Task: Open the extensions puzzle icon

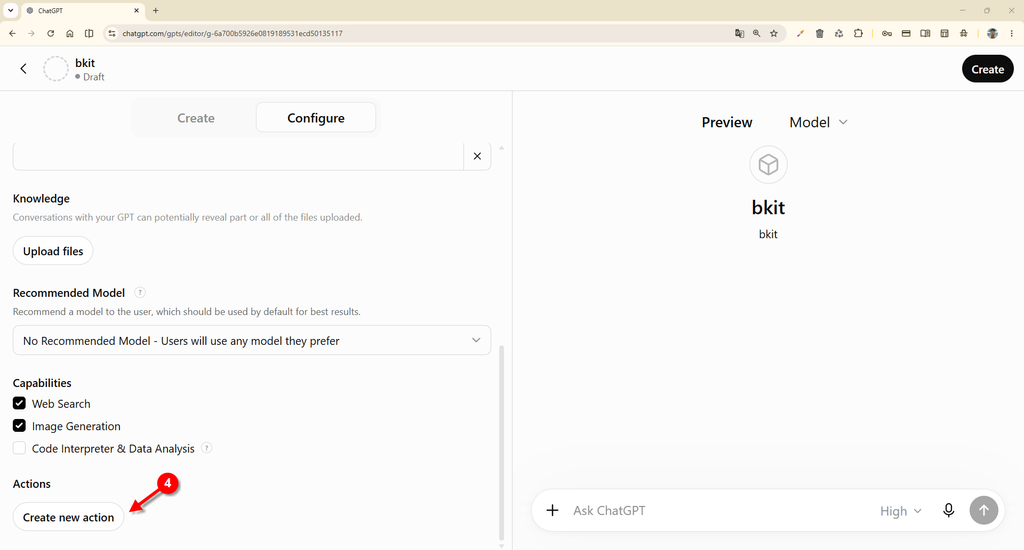Action: [x=858, y=33]
